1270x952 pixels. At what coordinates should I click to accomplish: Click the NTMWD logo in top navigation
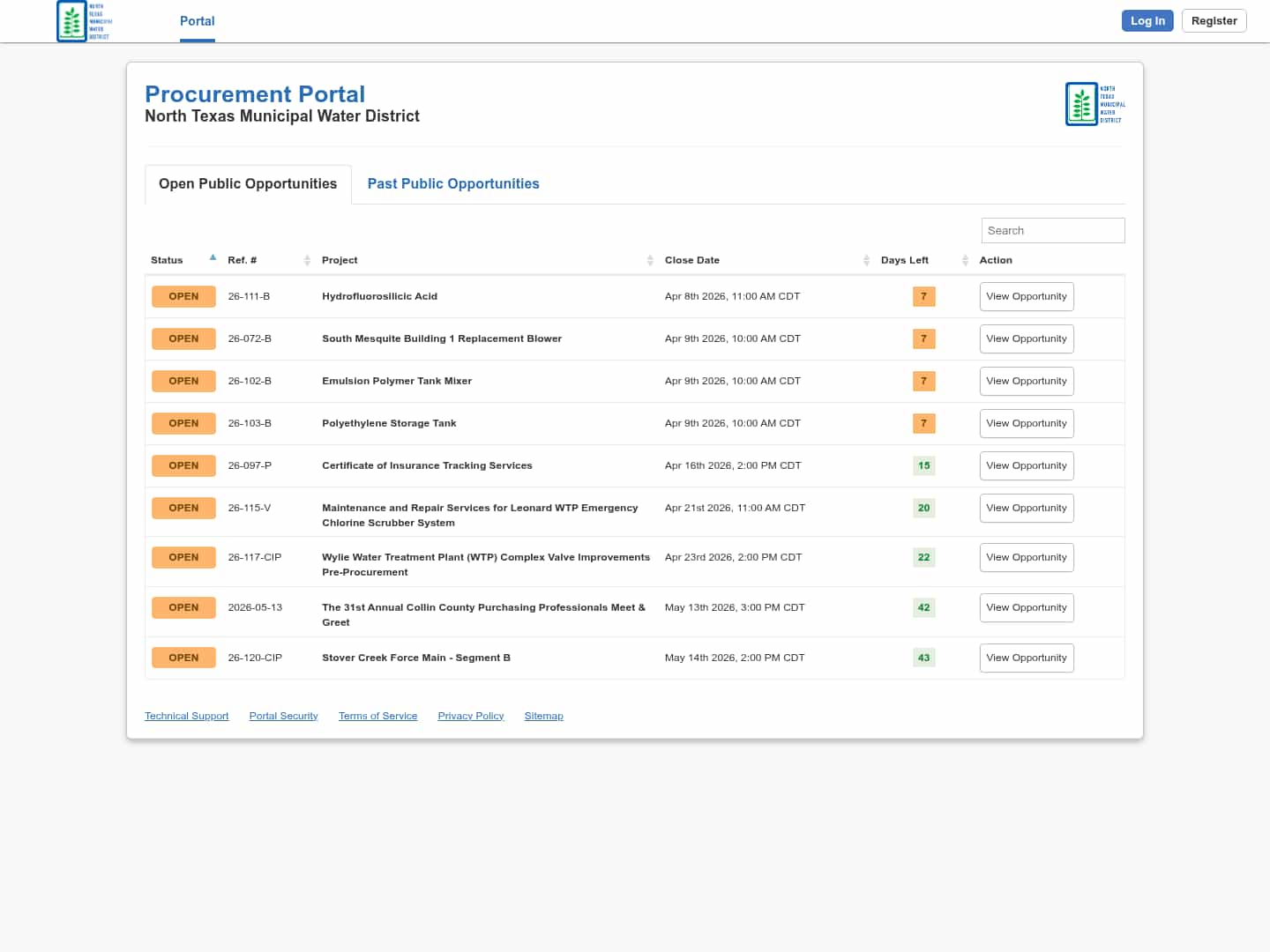[x=84, y=21]
